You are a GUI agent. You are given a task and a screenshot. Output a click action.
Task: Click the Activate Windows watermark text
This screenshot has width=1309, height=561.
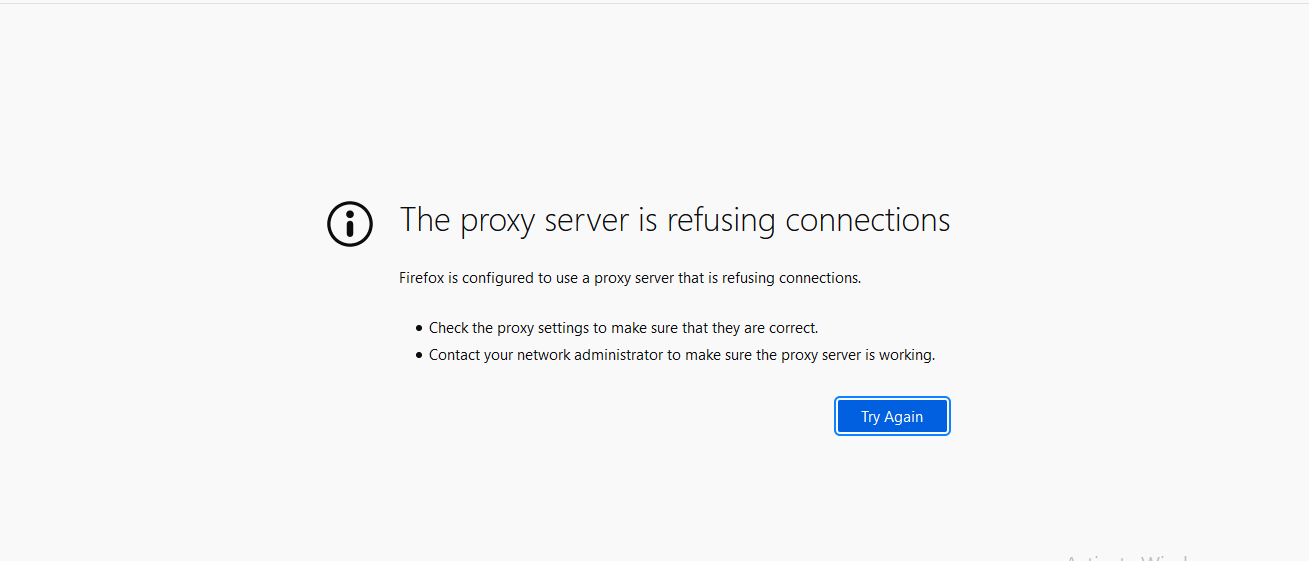[1125, 556]
